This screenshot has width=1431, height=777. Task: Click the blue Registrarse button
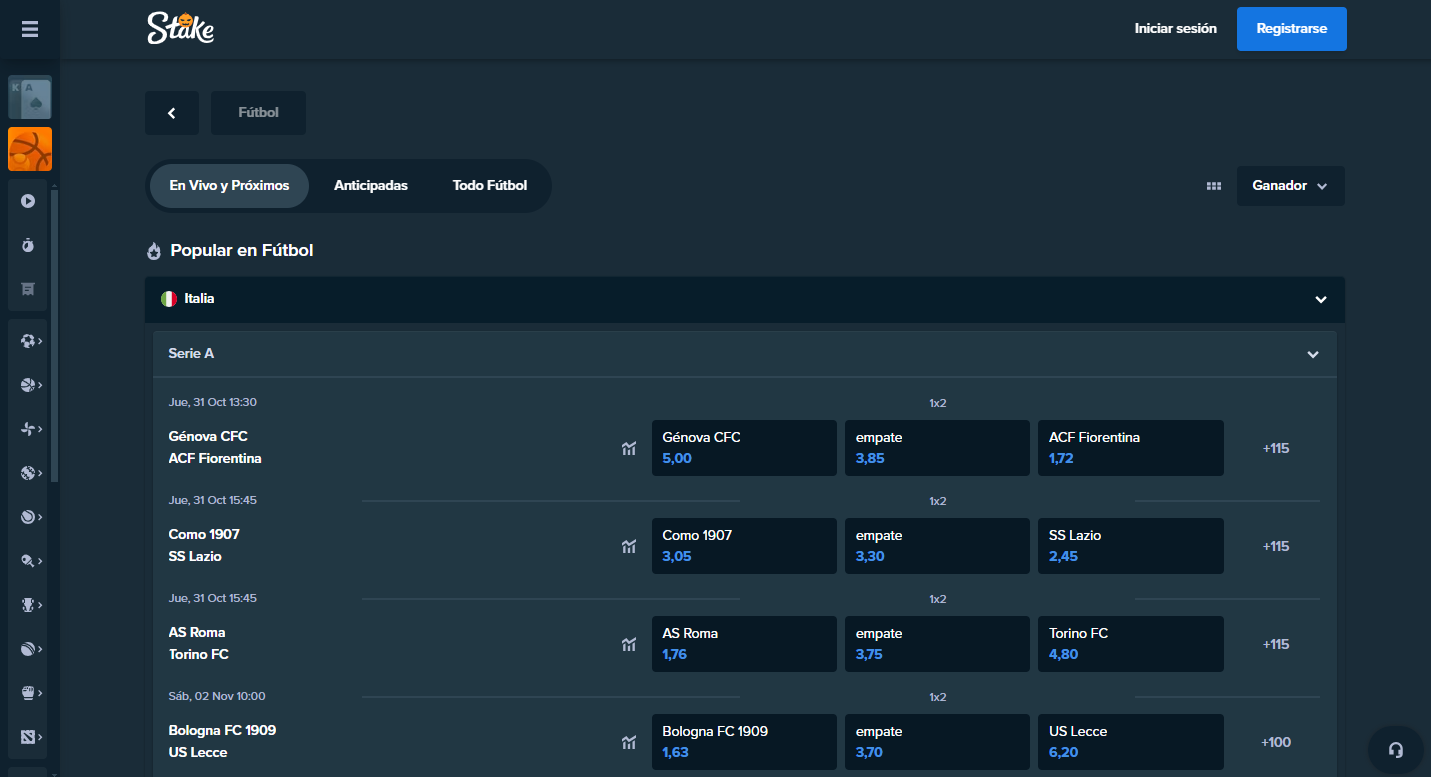click(x=1292, y=29)
